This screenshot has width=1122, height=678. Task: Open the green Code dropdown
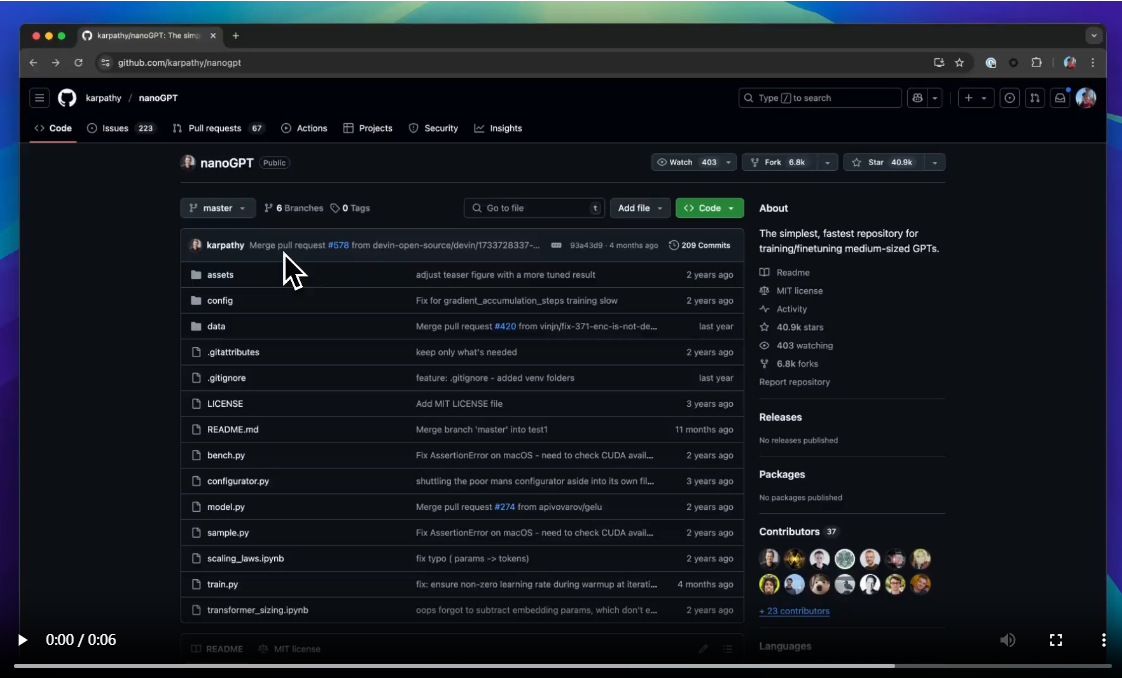pyautogui.click(x=709, y=208)
